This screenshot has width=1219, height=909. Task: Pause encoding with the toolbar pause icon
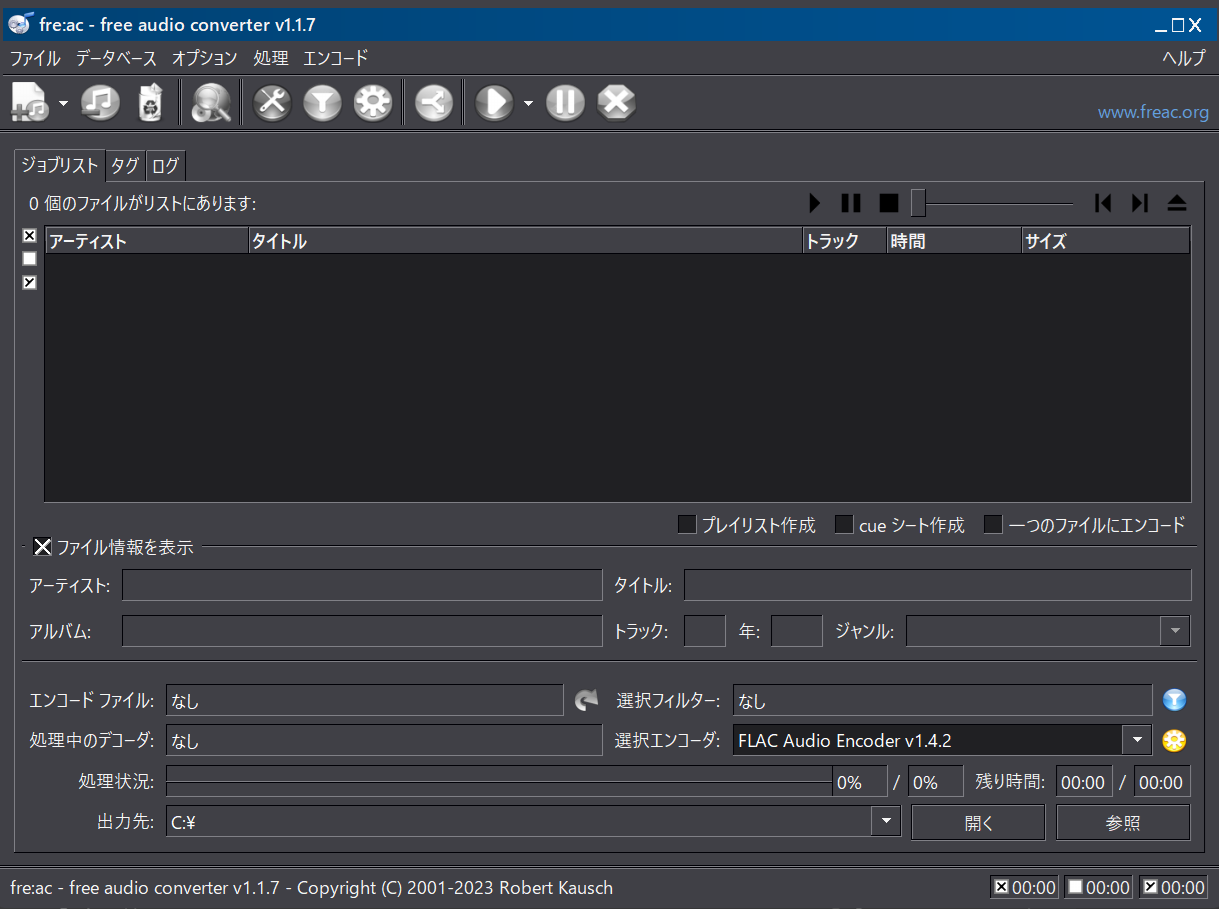(565, 103)
